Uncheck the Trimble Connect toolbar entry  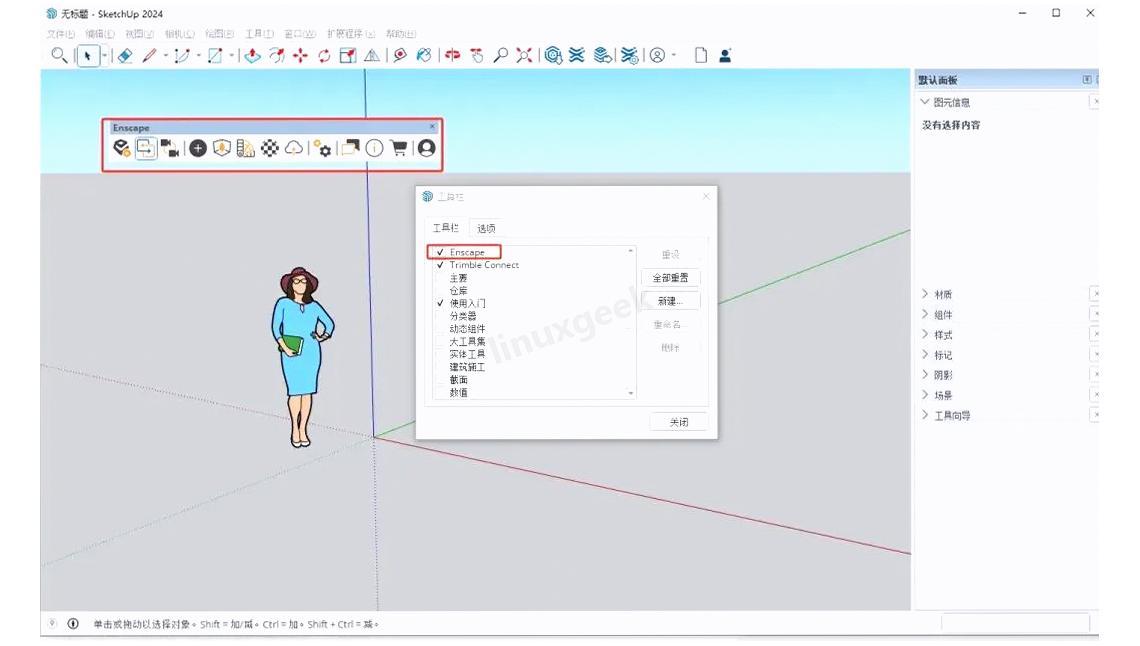(440, 265)
